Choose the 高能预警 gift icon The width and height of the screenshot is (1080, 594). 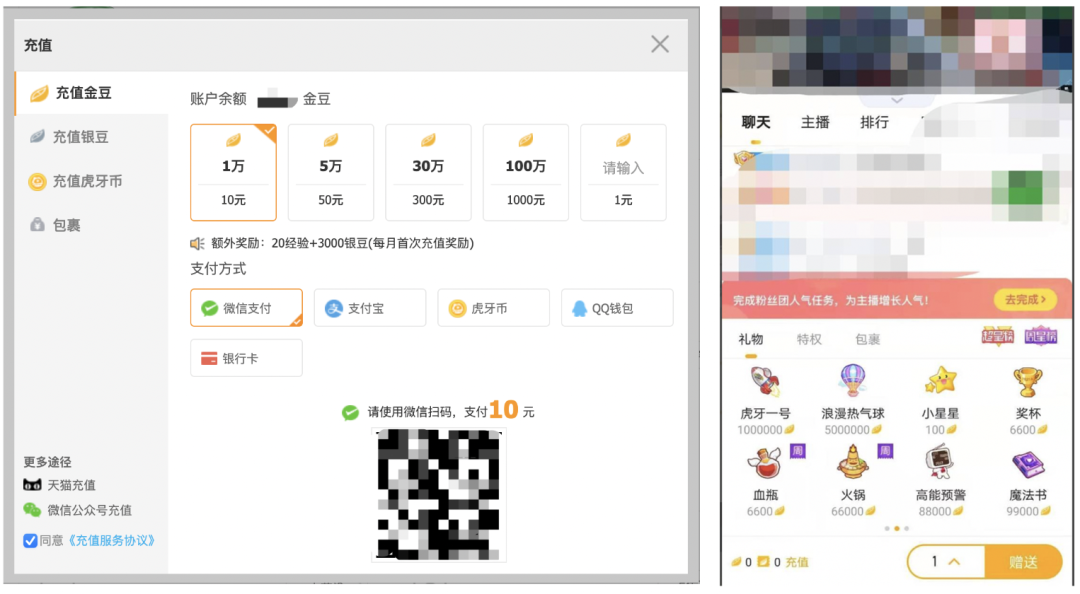(940, 462)
